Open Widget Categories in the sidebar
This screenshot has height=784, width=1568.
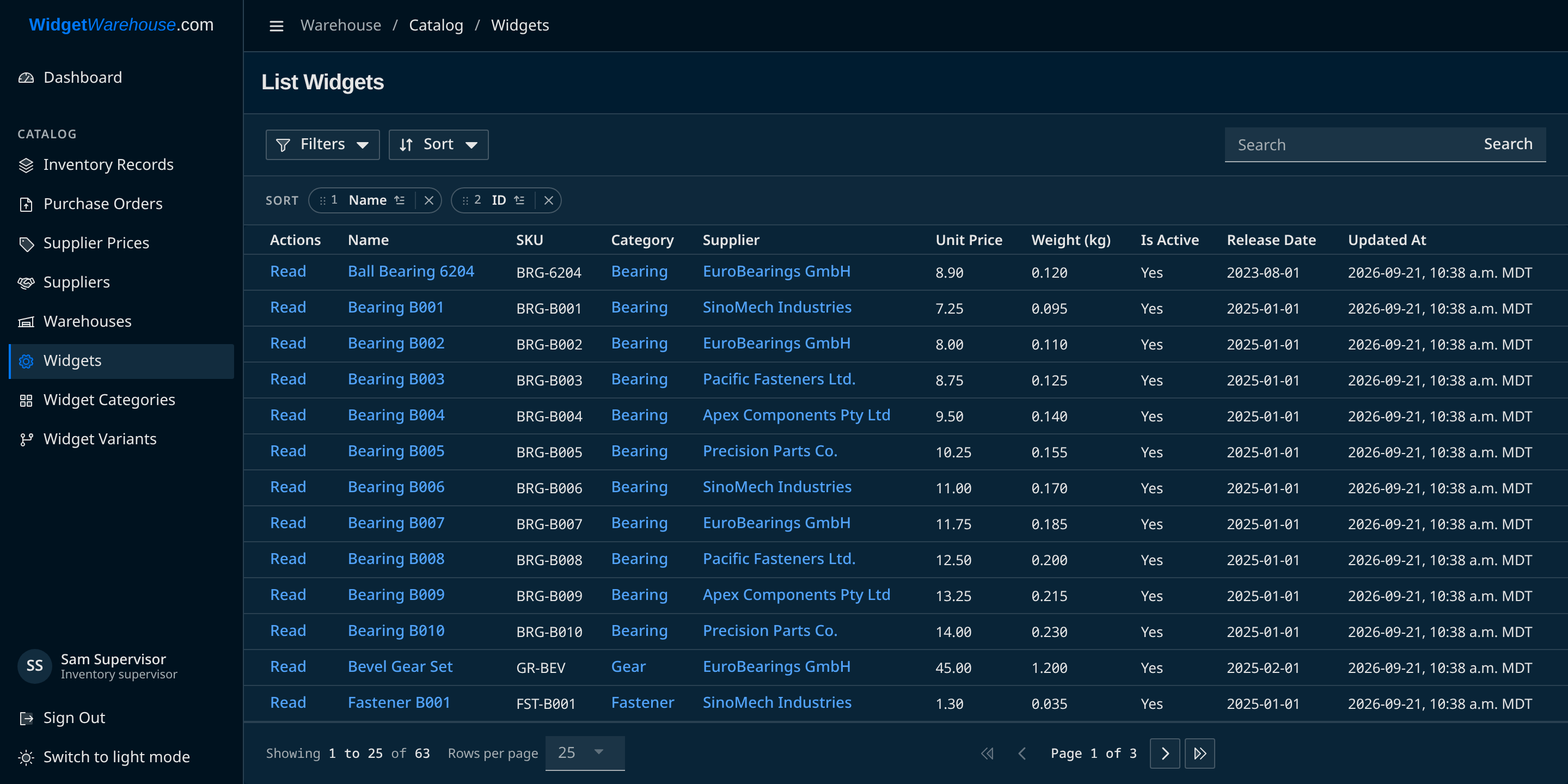122,400
